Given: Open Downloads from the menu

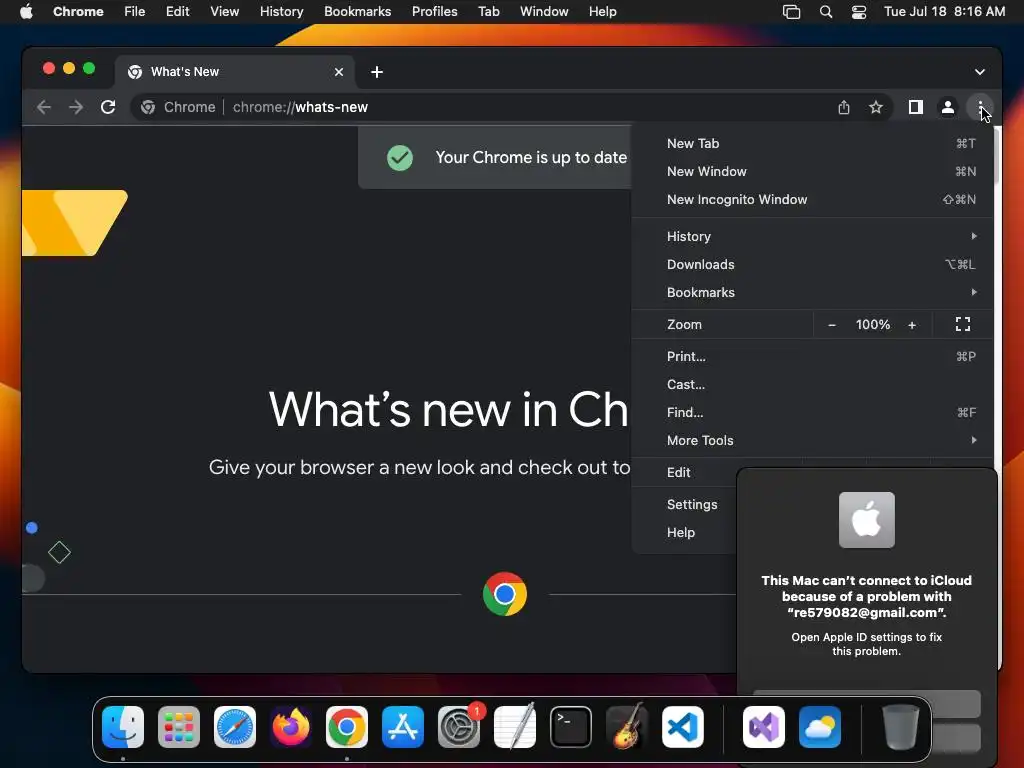Looking at the screenshot, I should coord(812,264).
